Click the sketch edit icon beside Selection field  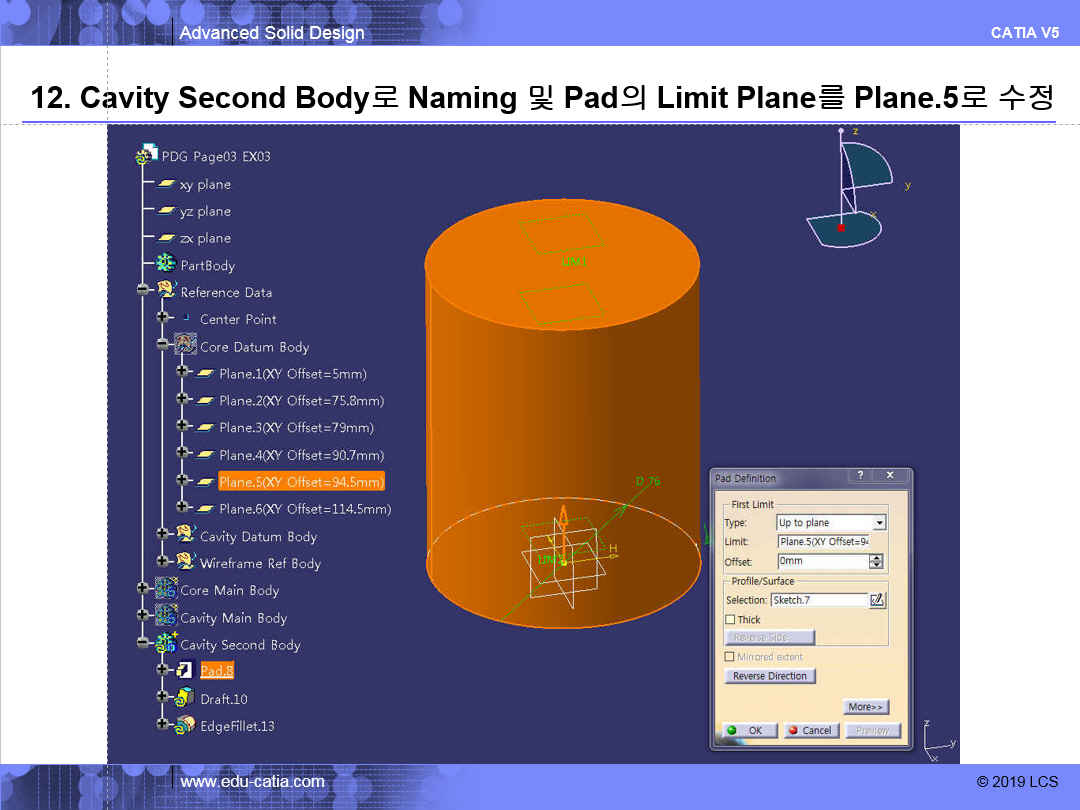877,600
